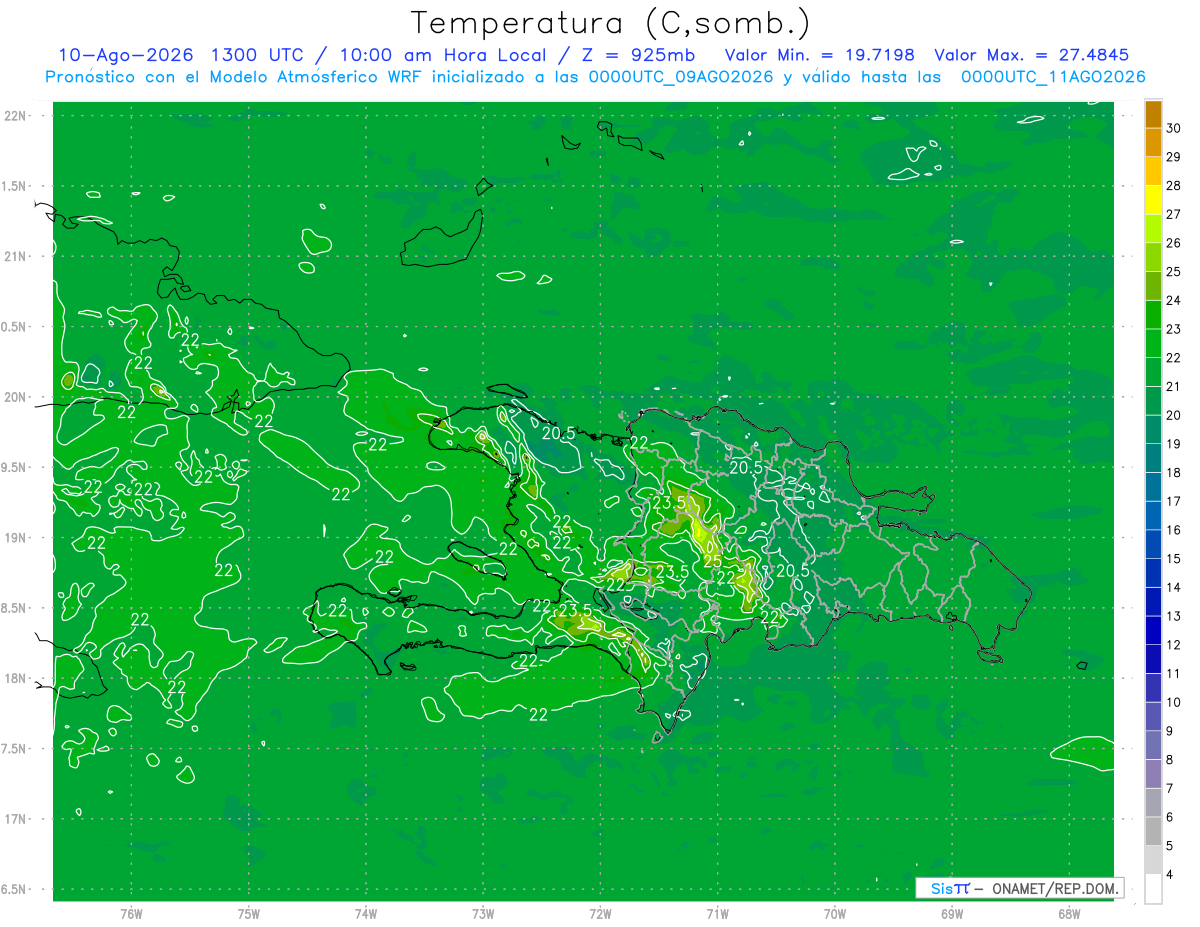Click the '69W' longitude axis label

coord(952,914)
